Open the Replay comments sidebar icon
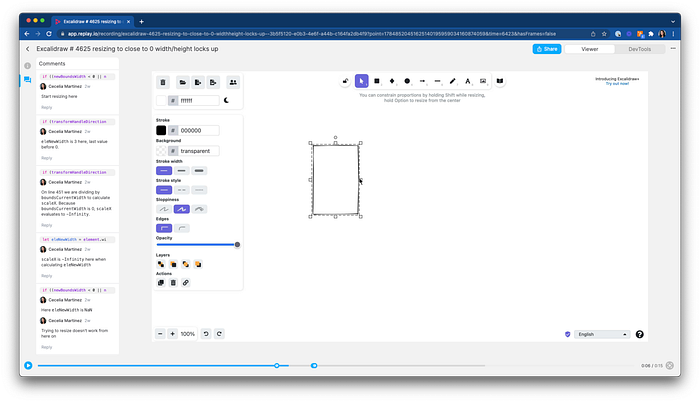The height and width of the screenshot is (402, 700). click(x=27, y=80)
